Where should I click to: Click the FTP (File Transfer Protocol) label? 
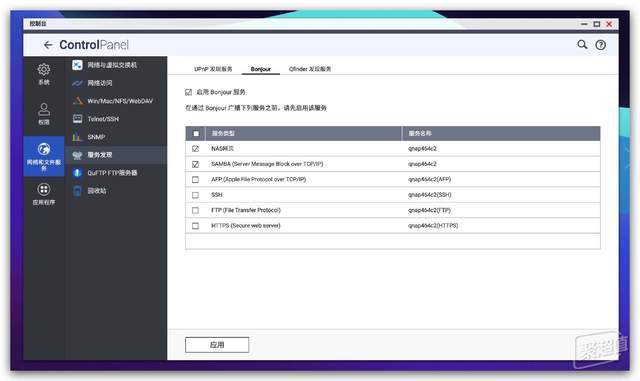246,210
